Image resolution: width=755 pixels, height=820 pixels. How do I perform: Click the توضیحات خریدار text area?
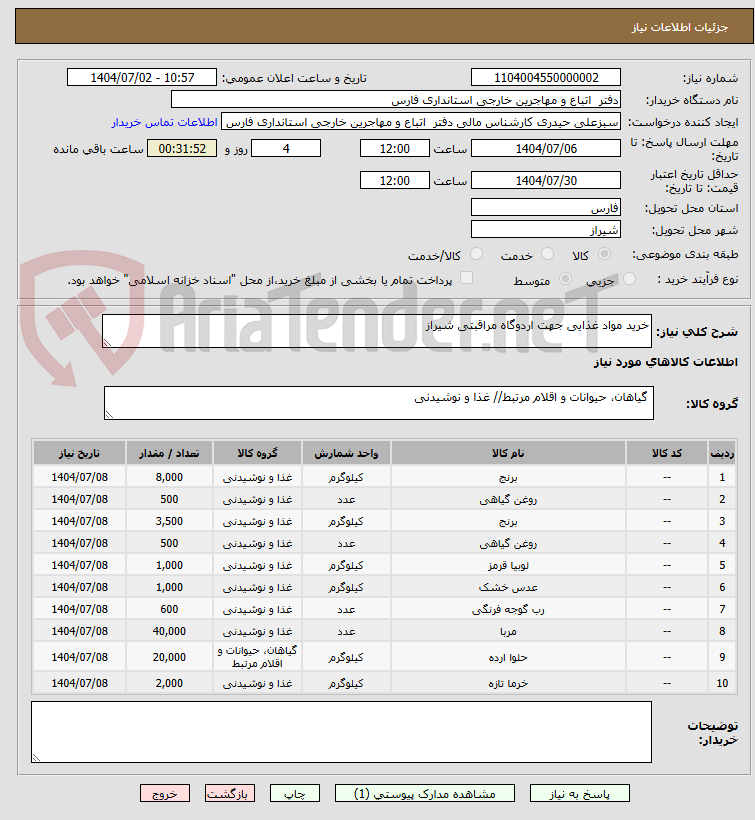pos(341,732)
